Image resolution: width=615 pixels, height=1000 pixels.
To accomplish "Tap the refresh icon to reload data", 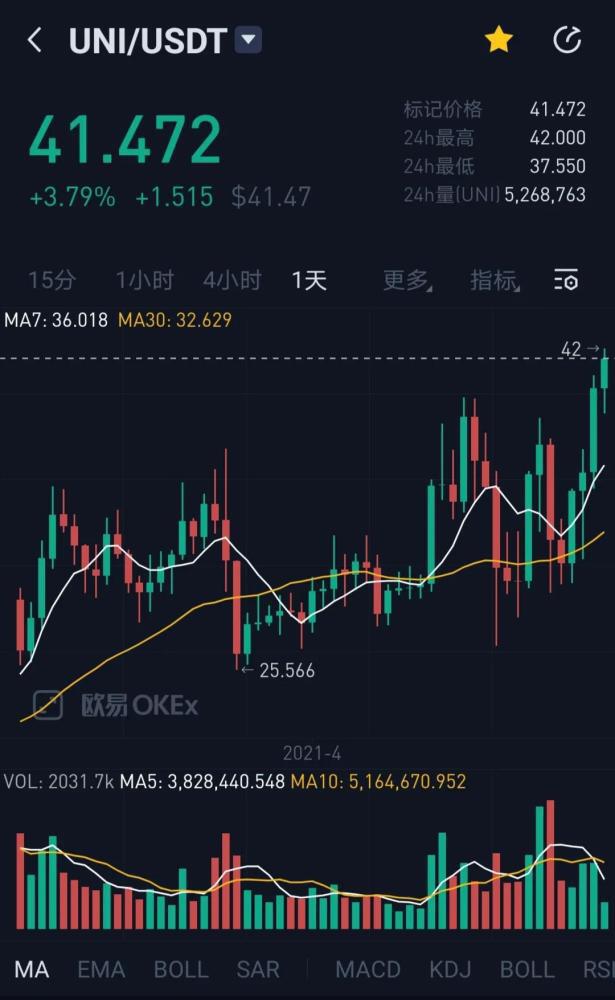I will (568, 40).
